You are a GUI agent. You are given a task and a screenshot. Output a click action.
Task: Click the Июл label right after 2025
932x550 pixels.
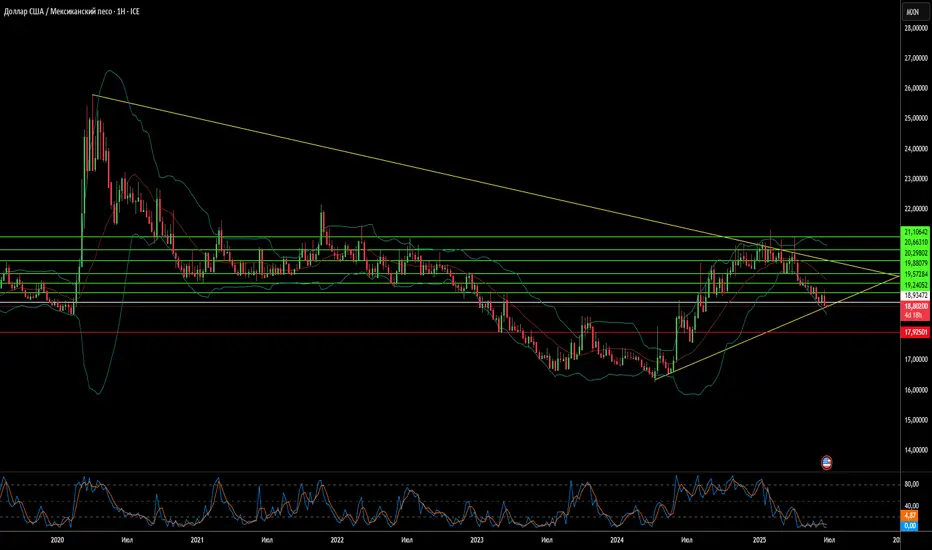click(829, 540)
